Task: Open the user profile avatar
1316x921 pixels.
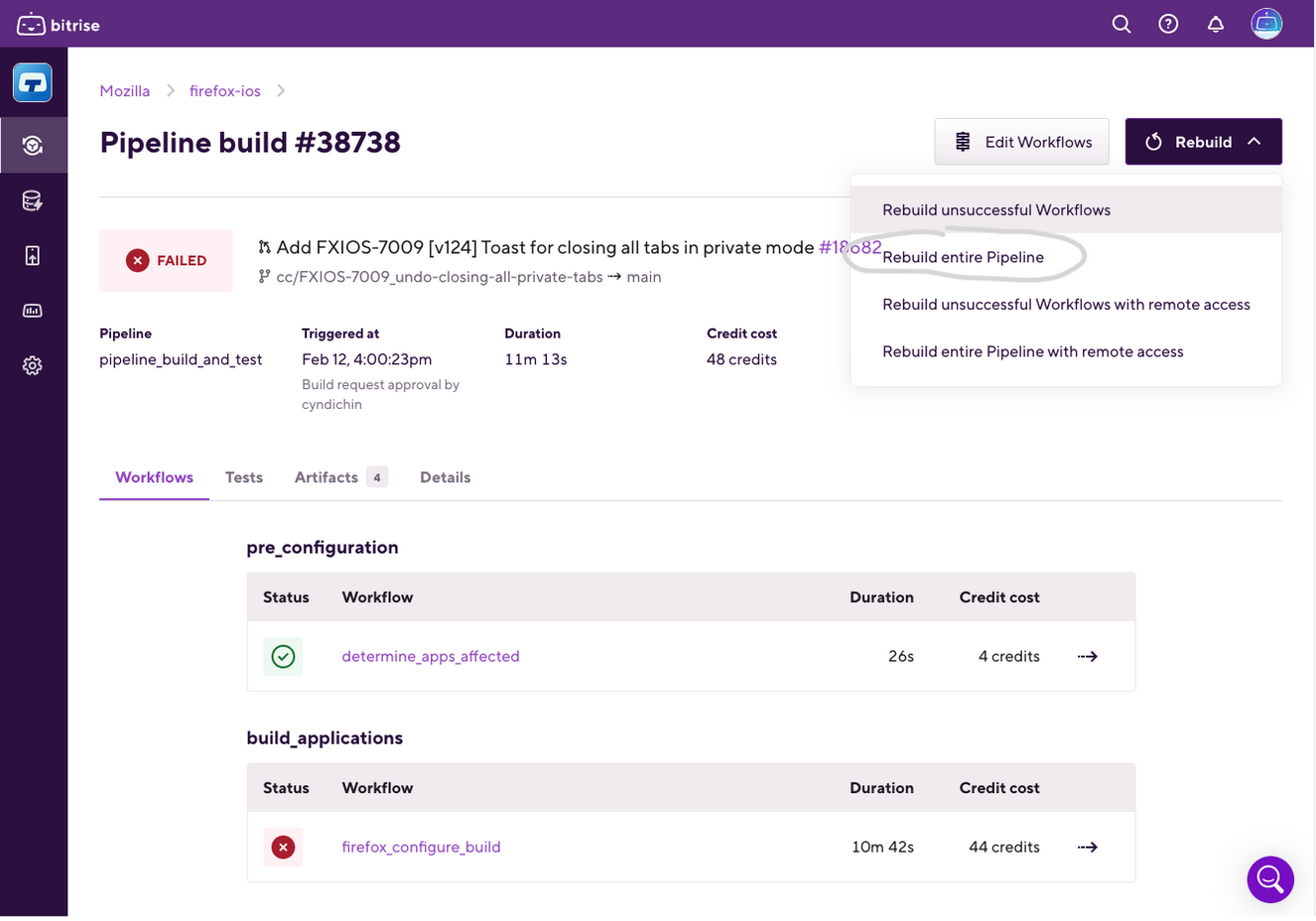Action: pyautogui.click(x=1266, y=24)
